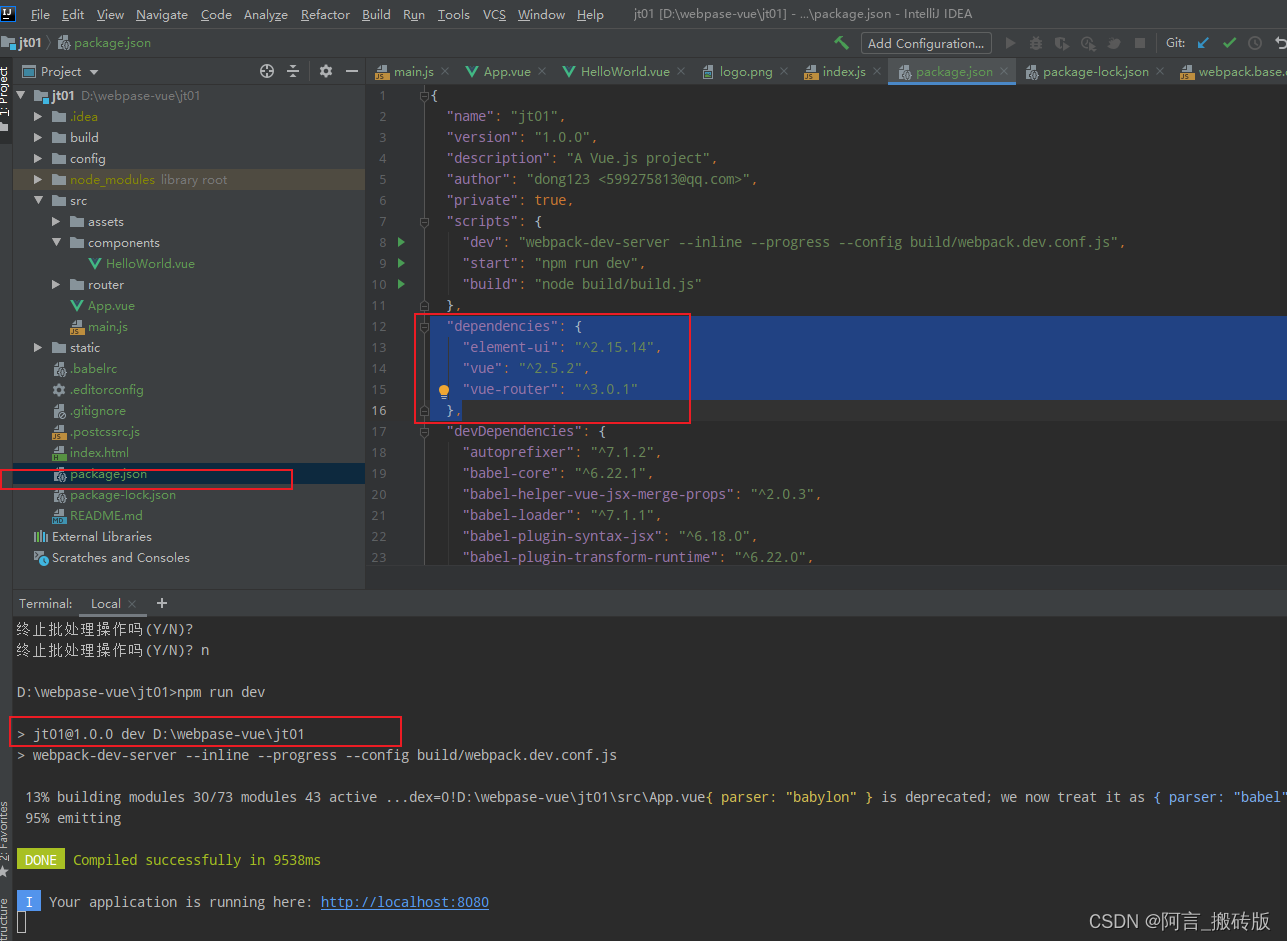Expand the static folder
The height and width of the screenshot is (941, 1287).
(x=38, y=347)
